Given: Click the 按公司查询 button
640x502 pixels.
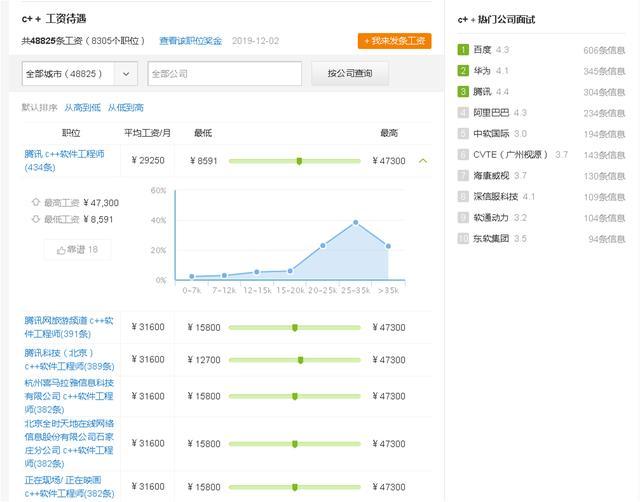Looking at the screenshot, I should click(350, 73).
